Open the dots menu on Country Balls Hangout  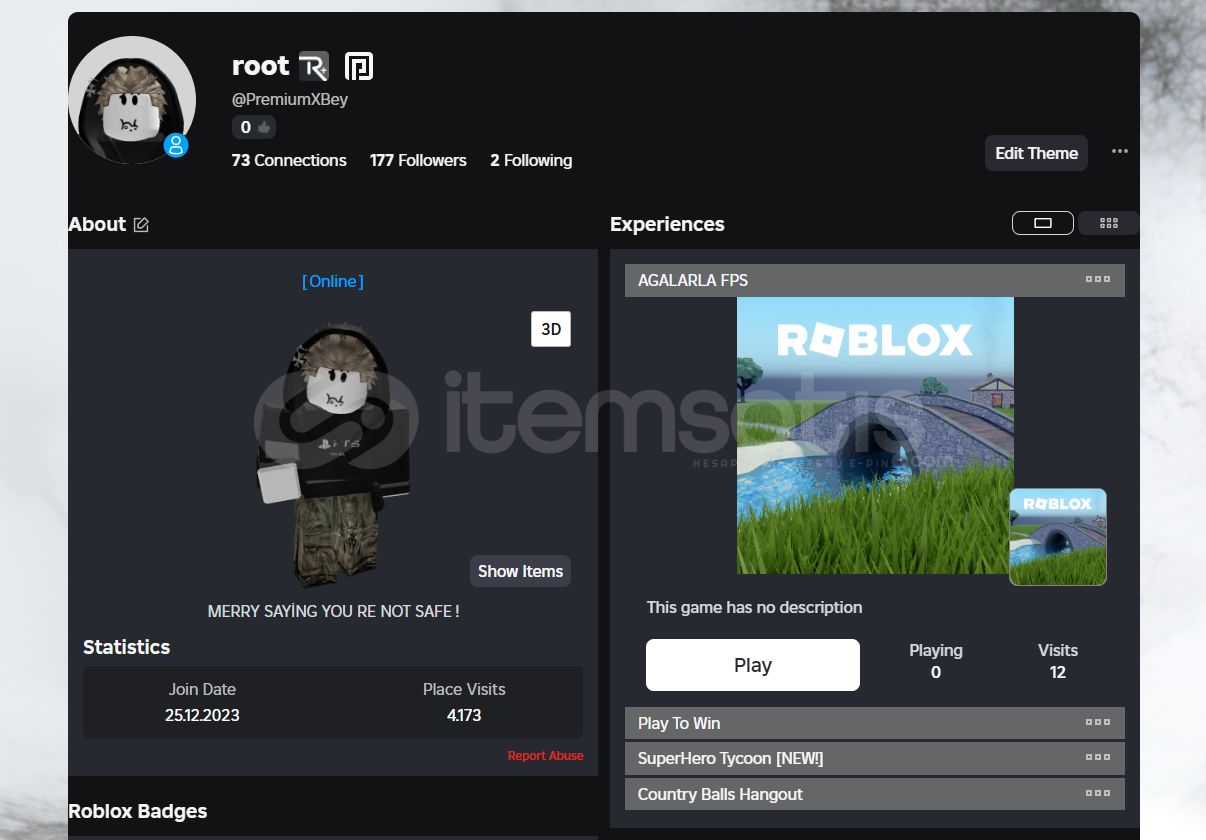[1098, 793]
